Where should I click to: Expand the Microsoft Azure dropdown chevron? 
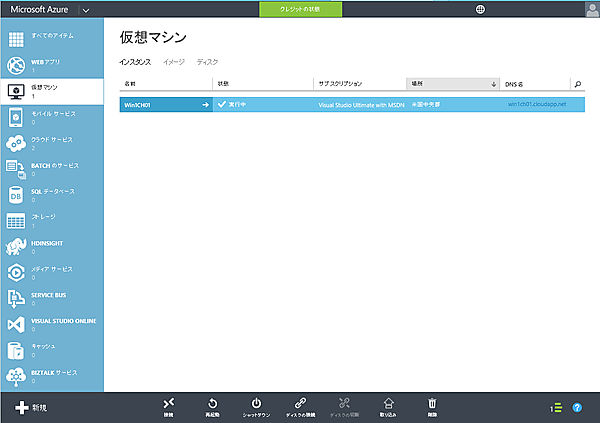[85, 9]
